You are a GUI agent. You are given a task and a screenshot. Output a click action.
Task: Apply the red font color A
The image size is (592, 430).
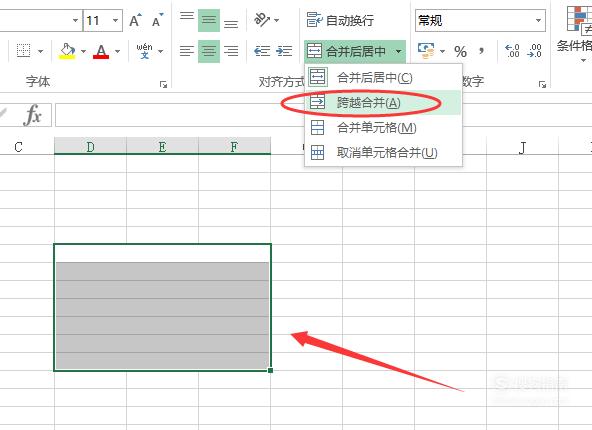coord(101,51)
